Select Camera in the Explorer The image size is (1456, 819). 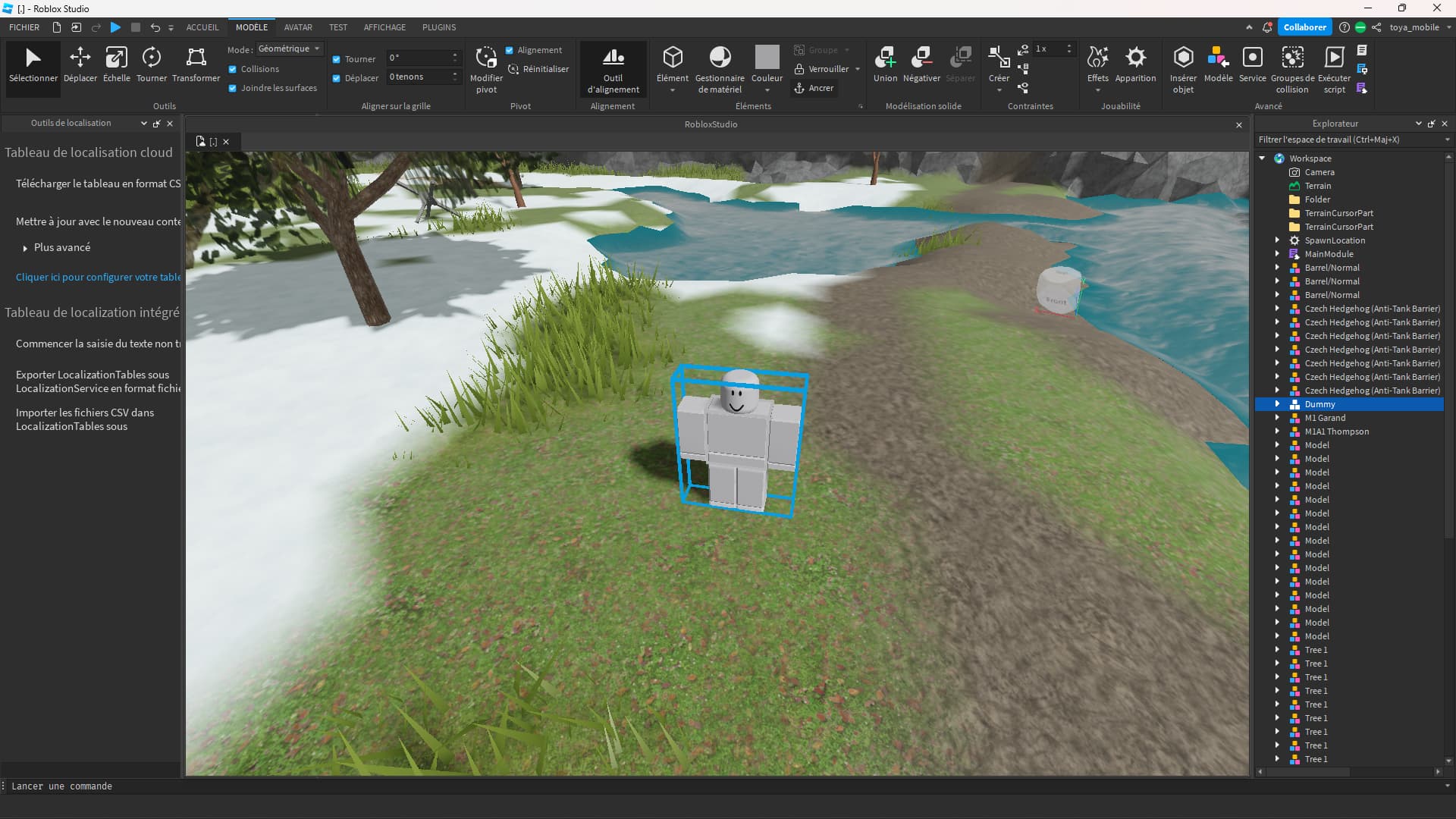point(1319,172)
